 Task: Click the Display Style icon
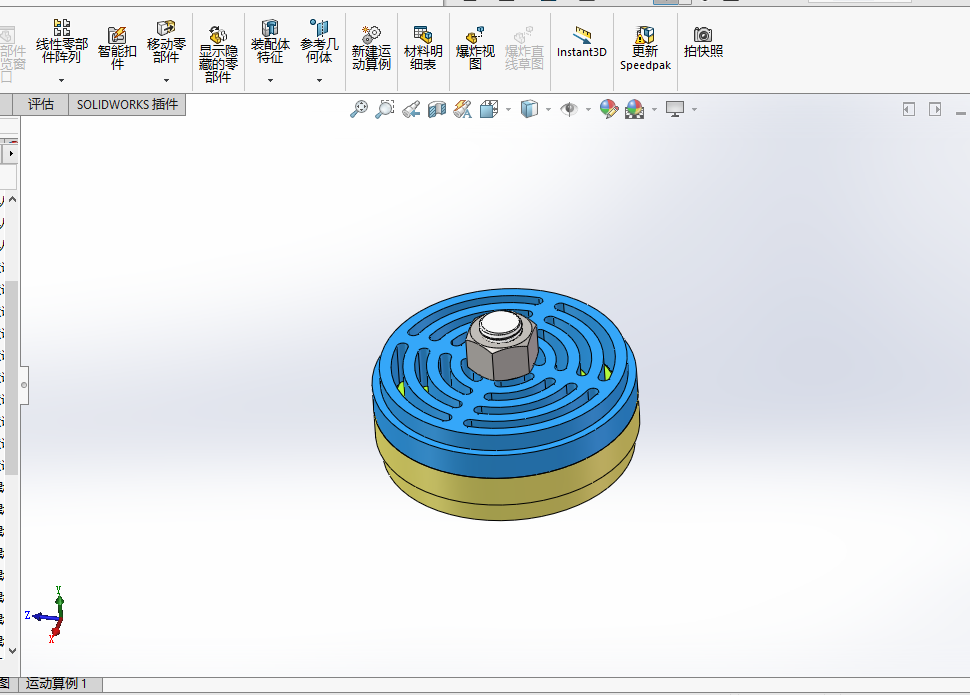pos(529,110)
